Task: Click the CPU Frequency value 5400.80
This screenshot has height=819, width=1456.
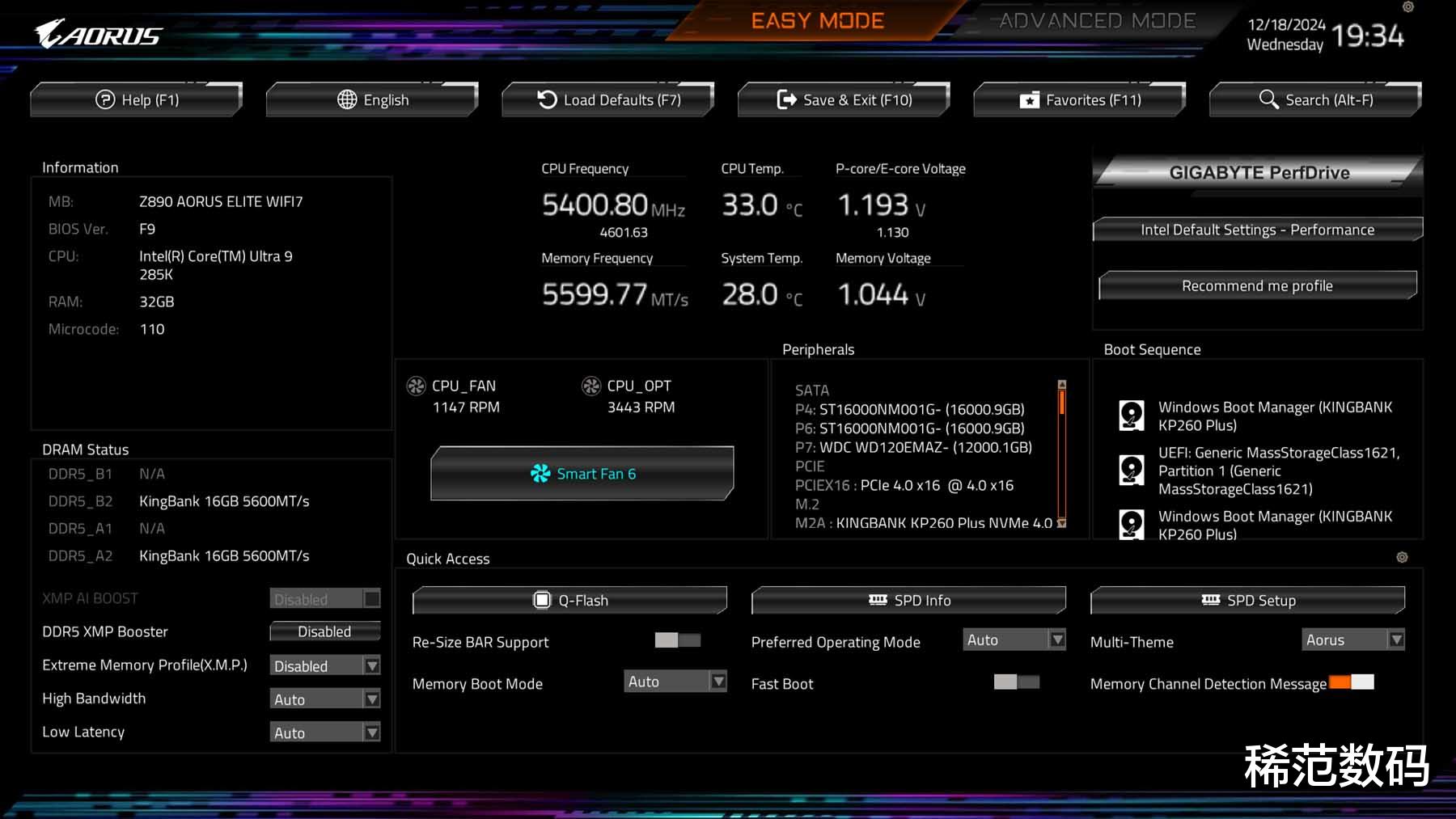Action: [595, 205]
